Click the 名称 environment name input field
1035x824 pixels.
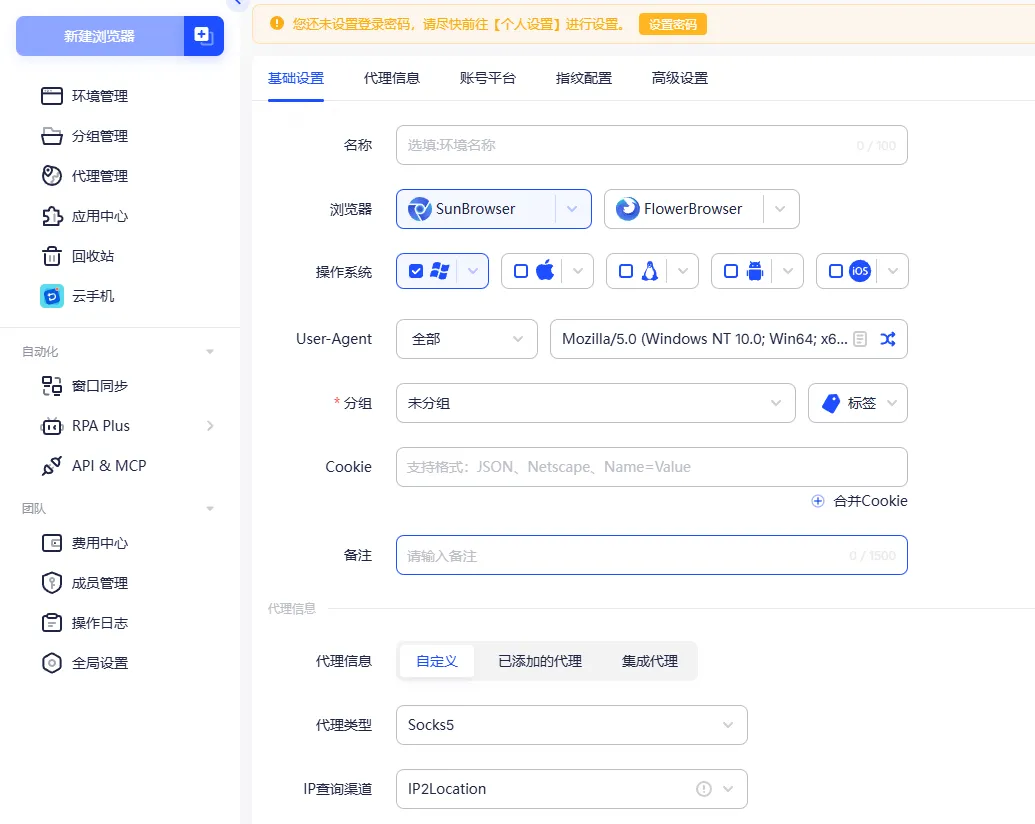tap(651, 144)
